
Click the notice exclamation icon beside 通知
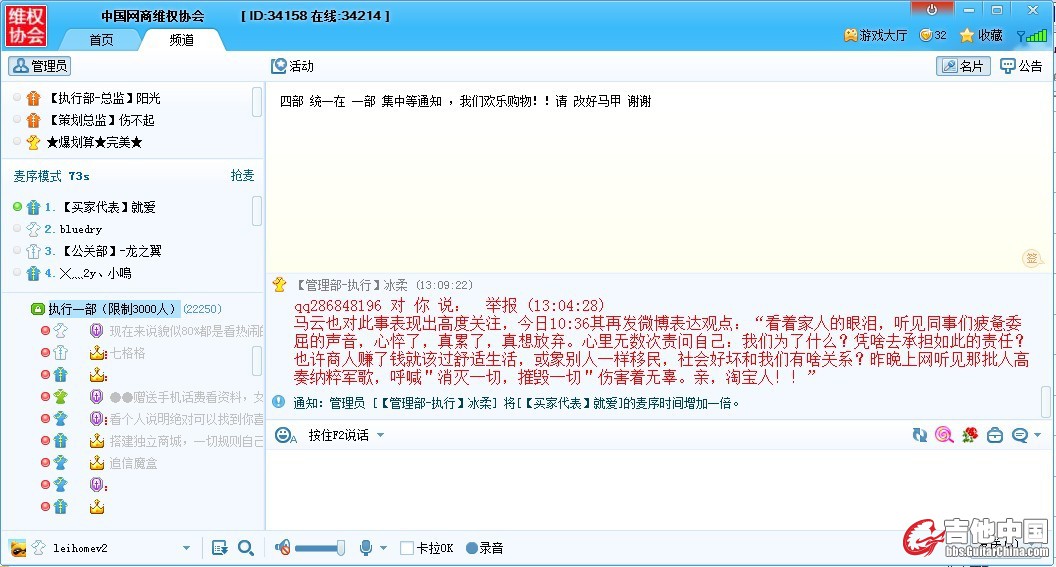coord(279,402)
